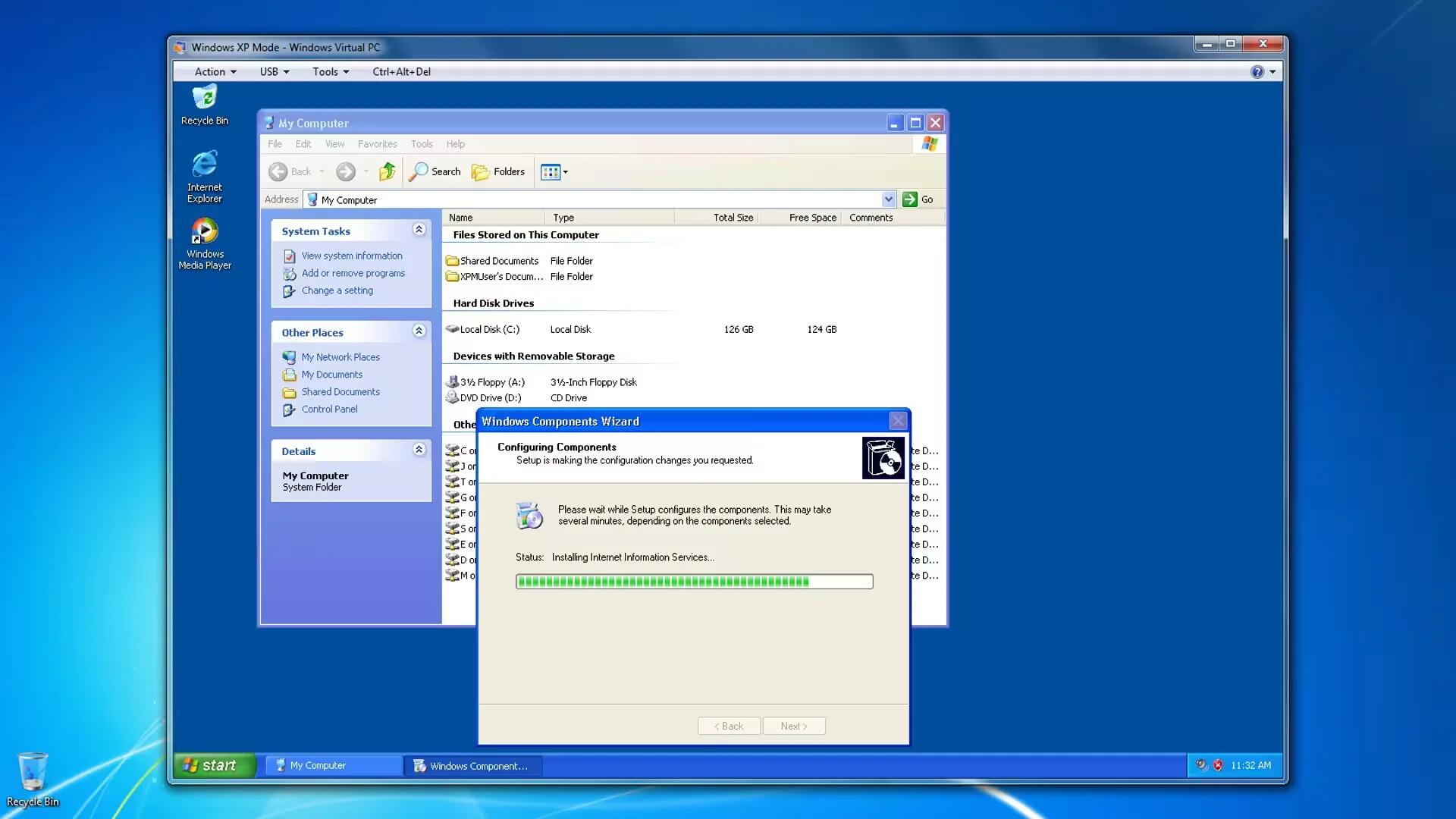Open Shared Documents in Other Places

tap(340, 392)
